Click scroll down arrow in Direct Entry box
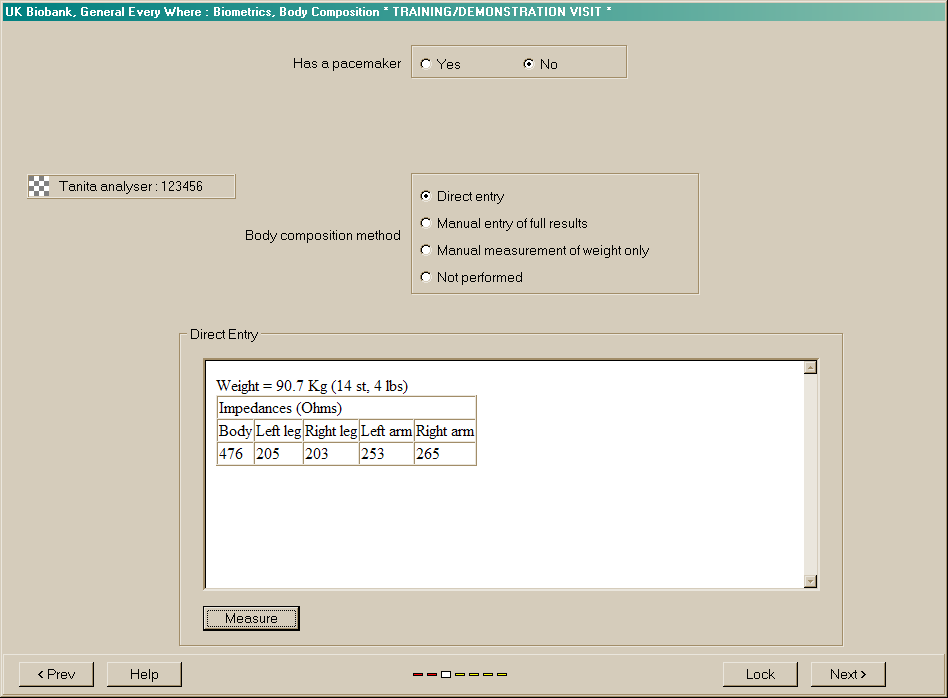Screen dimensions: 948x698 coord(810,581)
